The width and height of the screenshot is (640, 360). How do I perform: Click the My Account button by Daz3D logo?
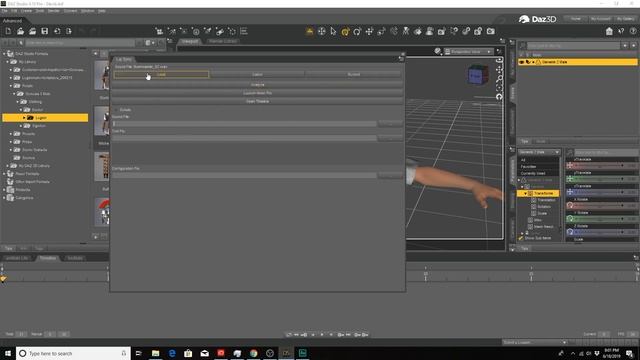click(x=601, y=19)
